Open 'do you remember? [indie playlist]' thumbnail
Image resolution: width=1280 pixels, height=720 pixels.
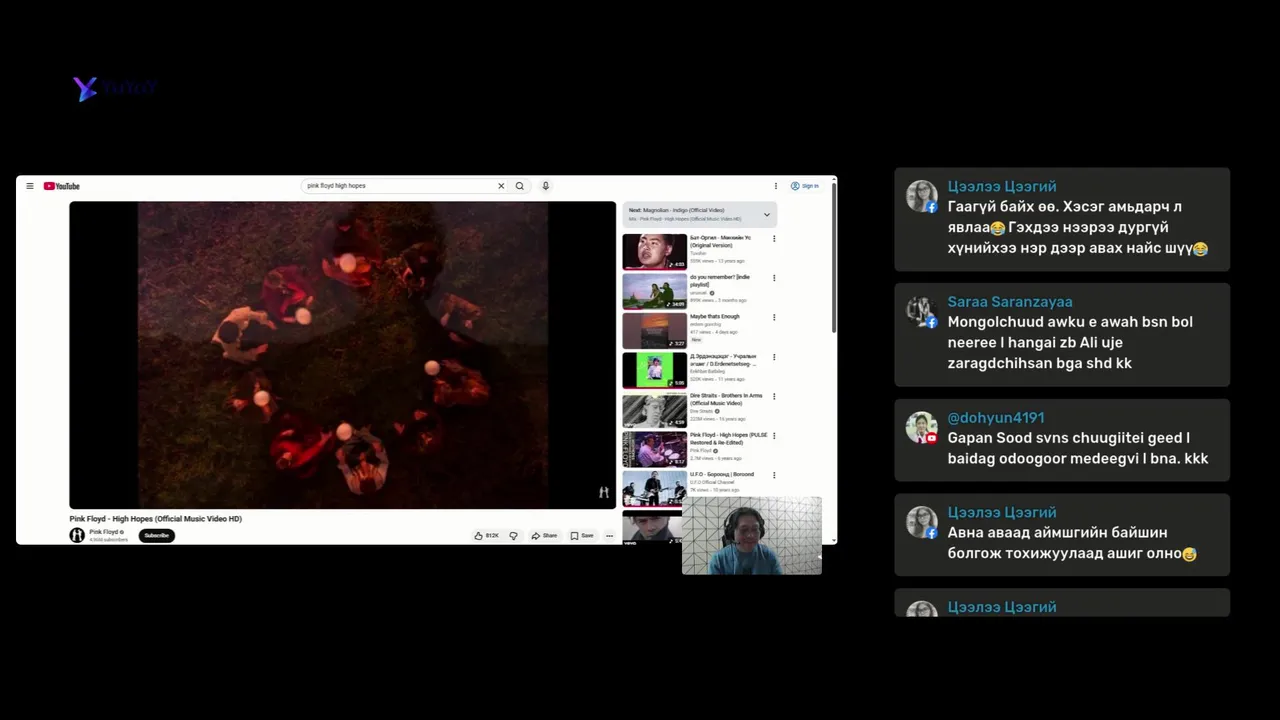(655, 291)
